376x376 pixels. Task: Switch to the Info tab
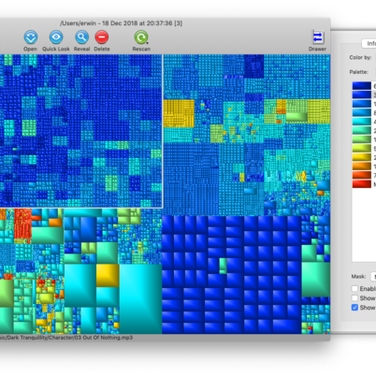tap(369, 43)
